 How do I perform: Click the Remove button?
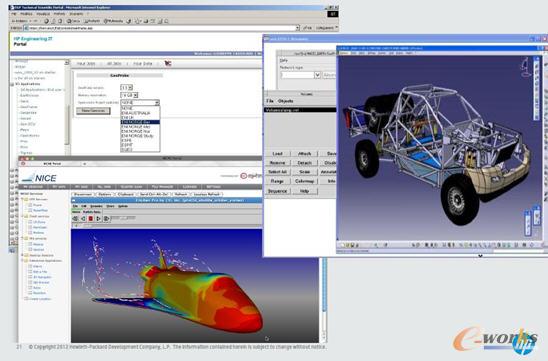277,163
